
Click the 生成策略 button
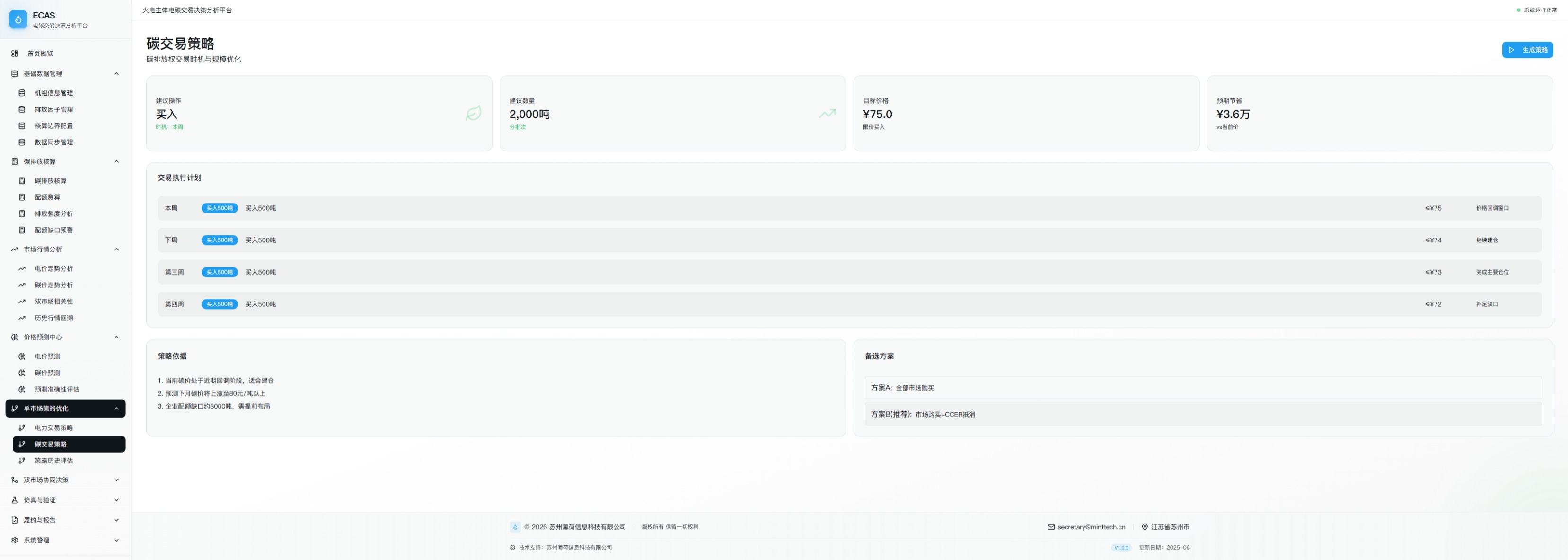click(1527, 50)
